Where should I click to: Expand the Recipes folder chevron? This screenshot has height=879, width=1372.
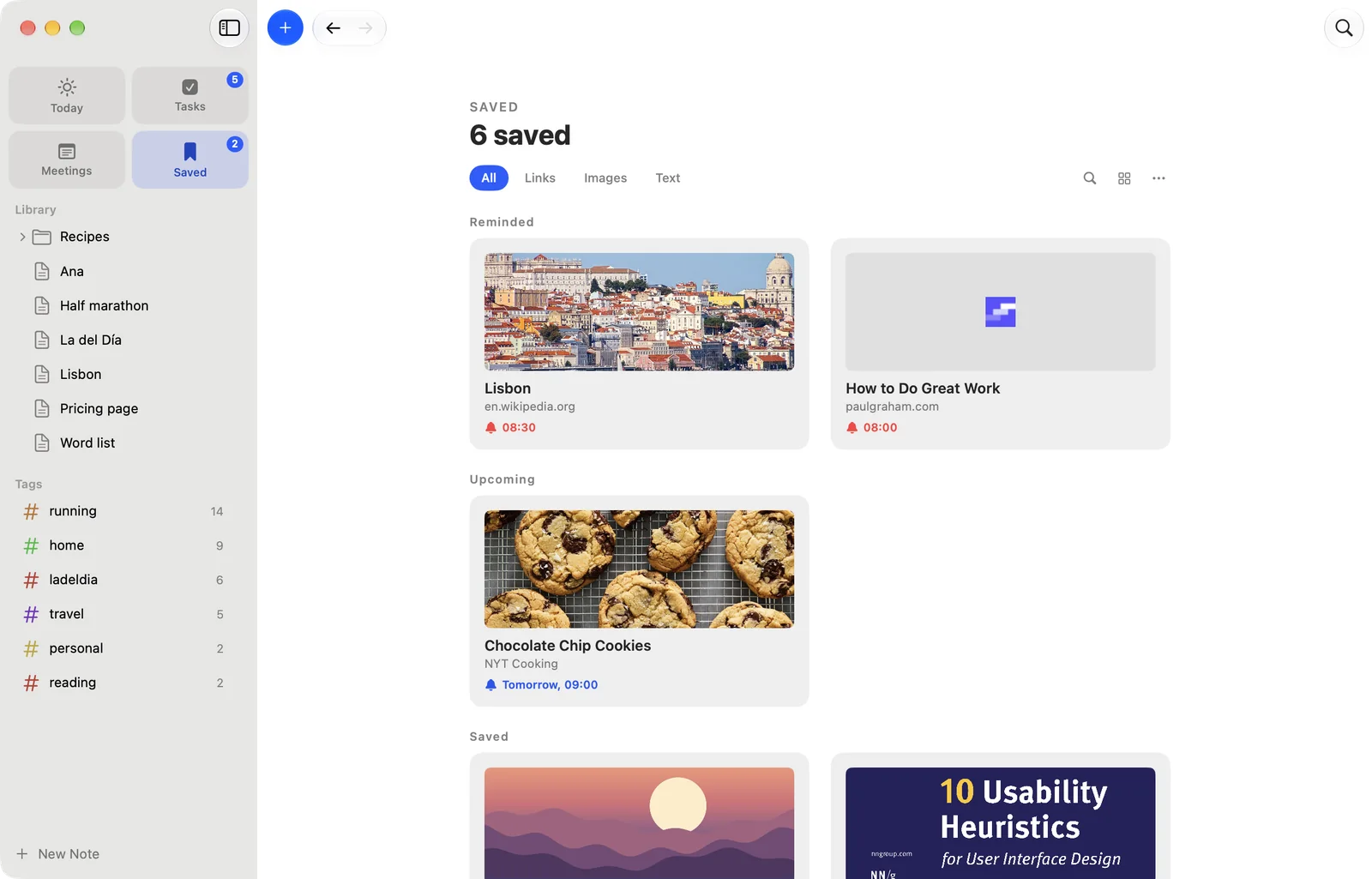point(22,237)
